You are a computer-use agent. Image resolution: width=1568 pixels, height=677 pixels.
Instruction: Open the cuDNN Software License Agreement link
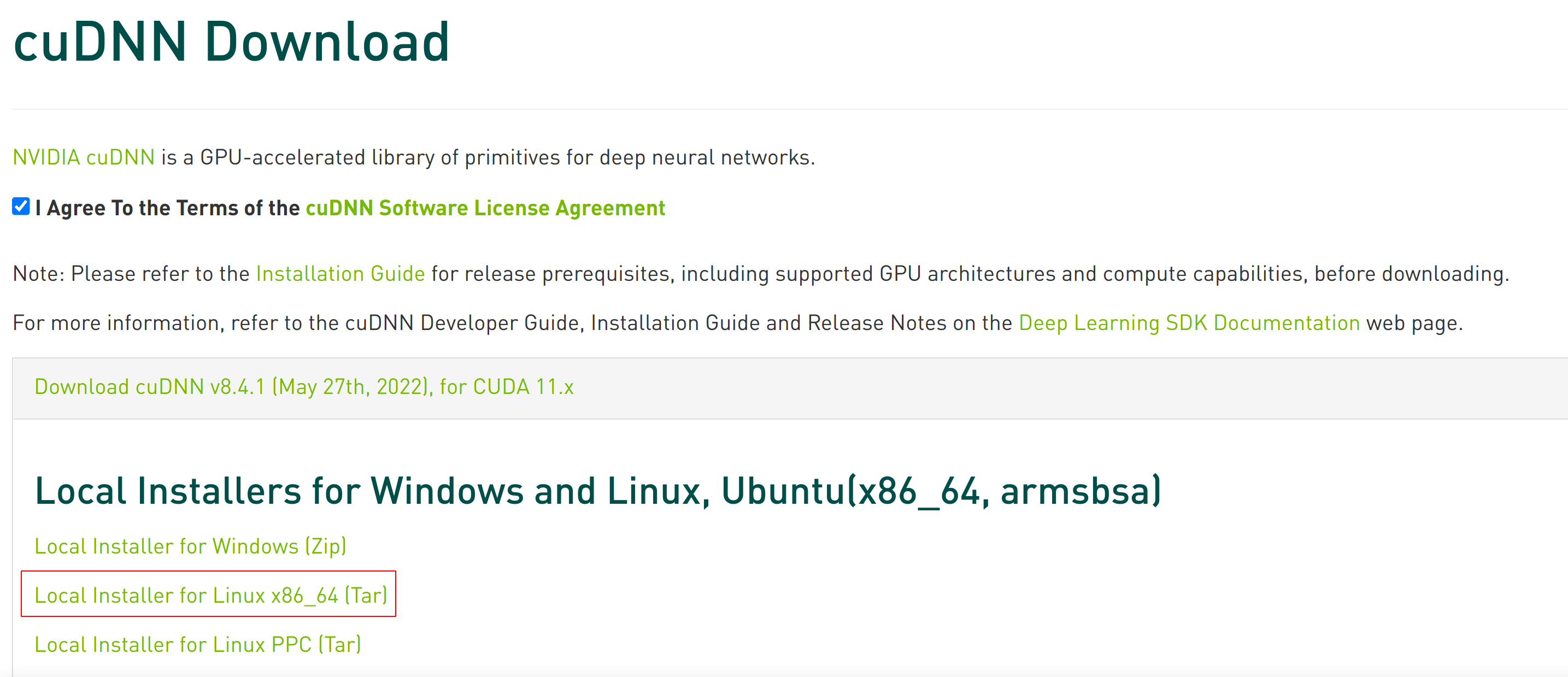[x=485, y=208]
